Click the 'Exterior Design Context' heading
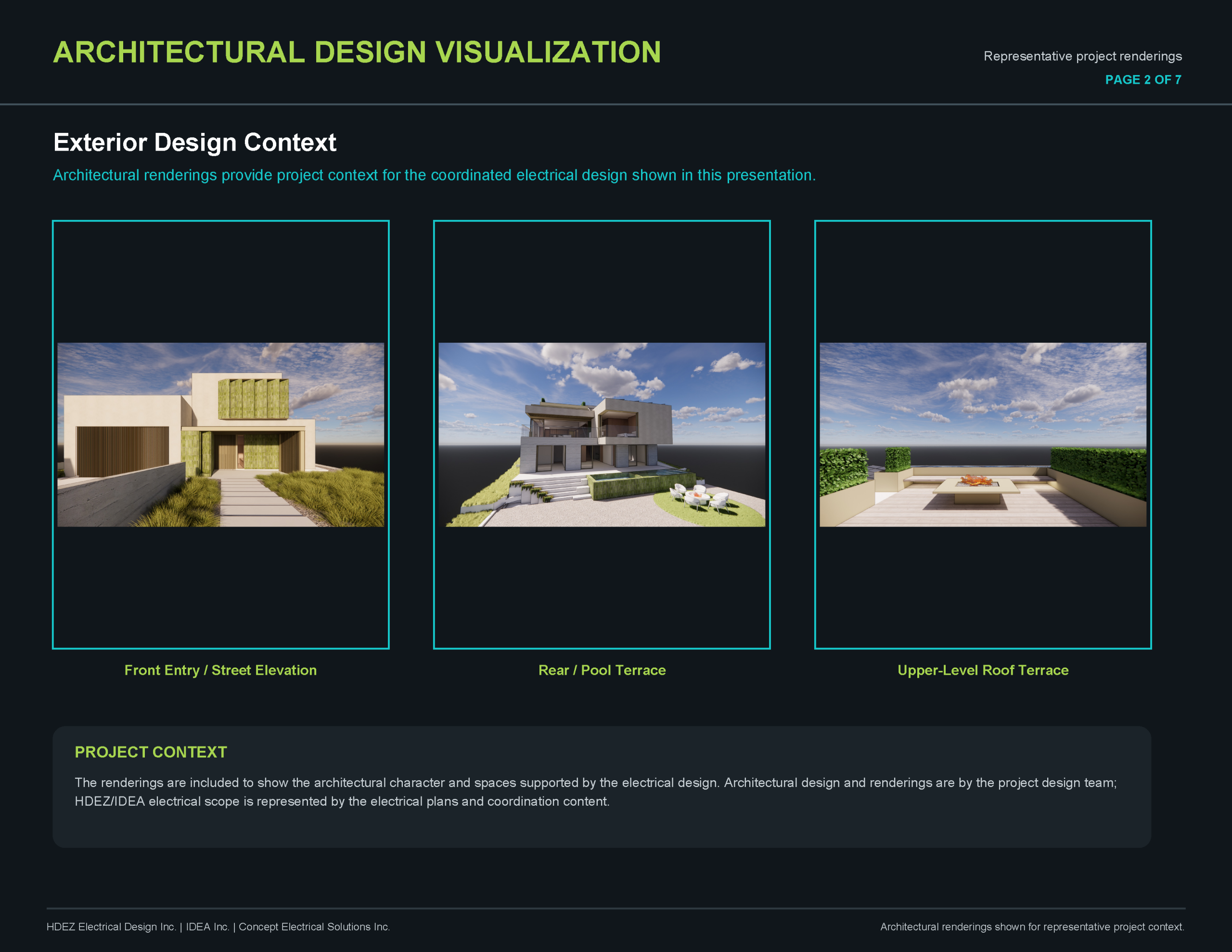Viewport: 1232px width, 952px height. click(194, 142)
